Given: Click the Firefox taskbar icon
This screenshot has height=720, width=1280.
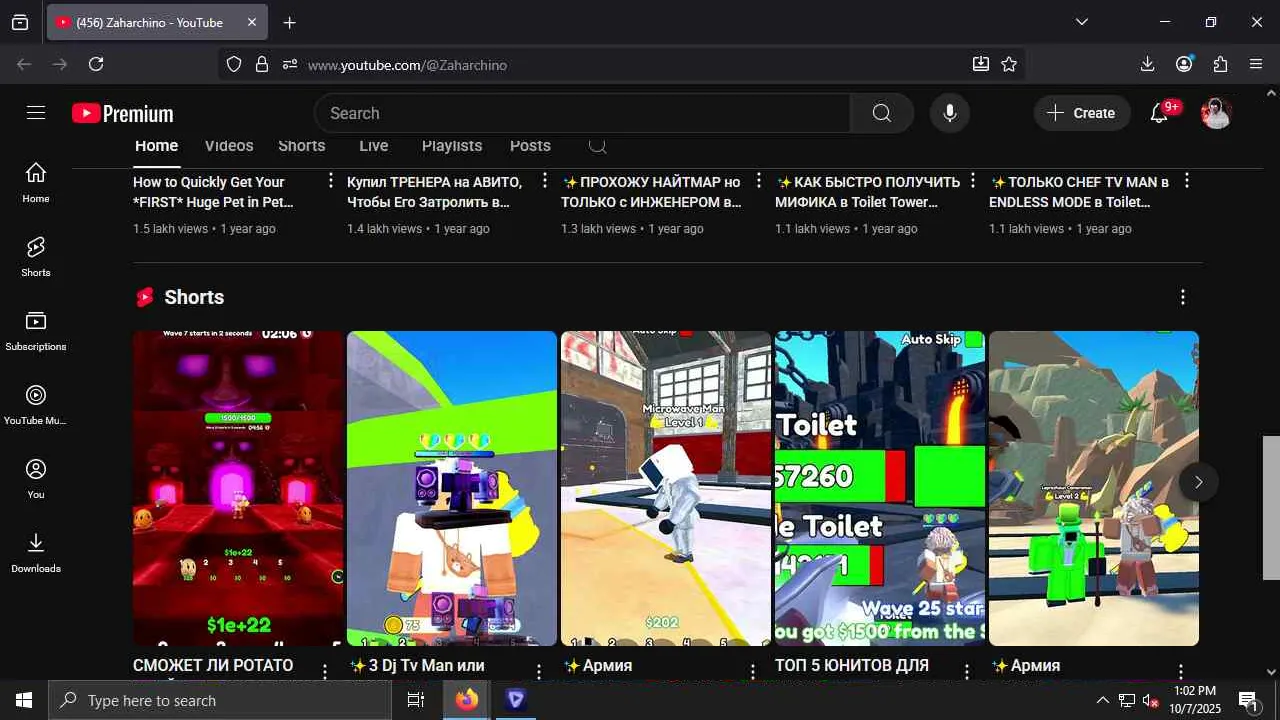Looking at the screenshot, I should (467, 700).
